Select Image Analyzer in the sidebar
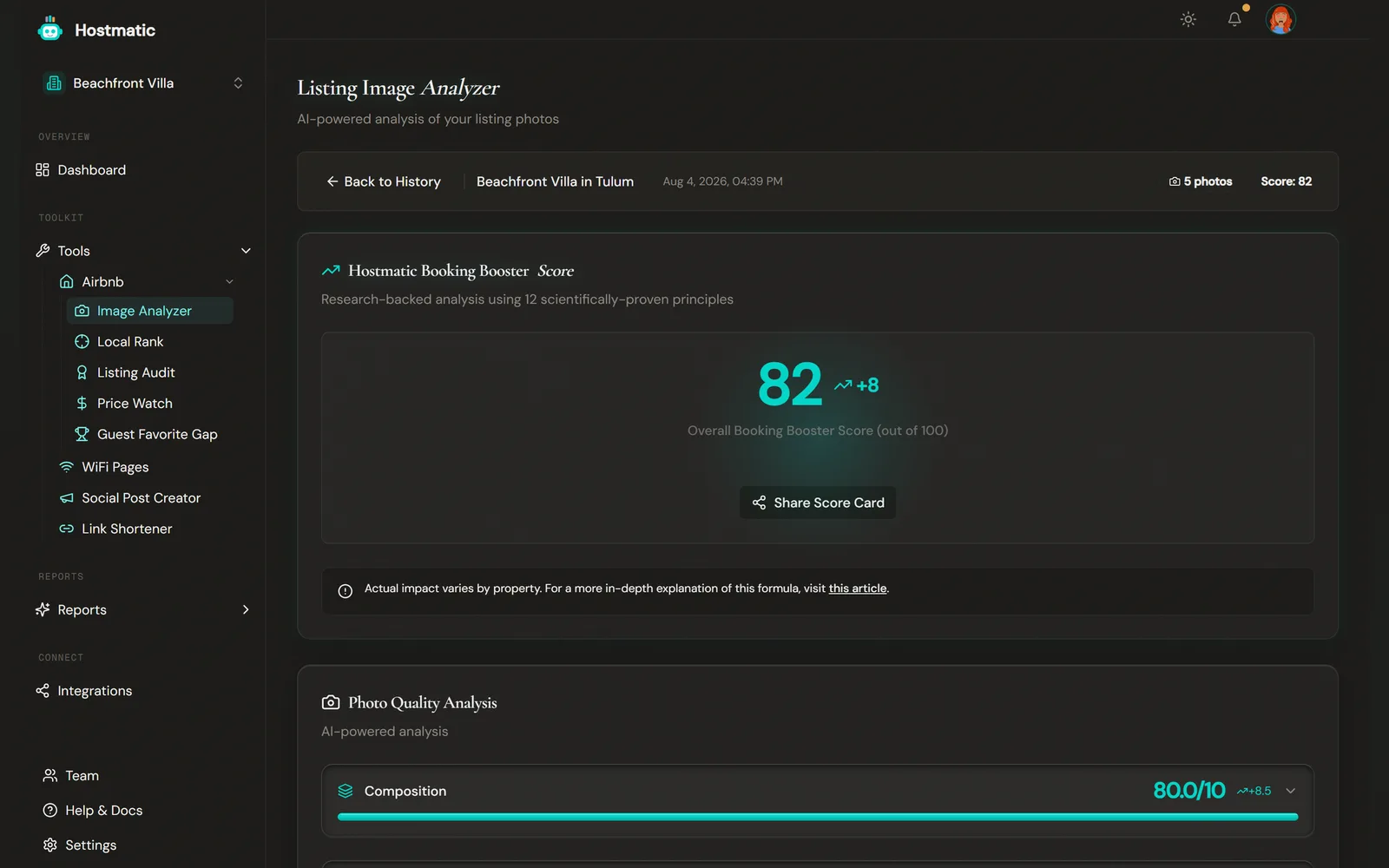Screen dimensions: 1389x868 coord(150,311)
